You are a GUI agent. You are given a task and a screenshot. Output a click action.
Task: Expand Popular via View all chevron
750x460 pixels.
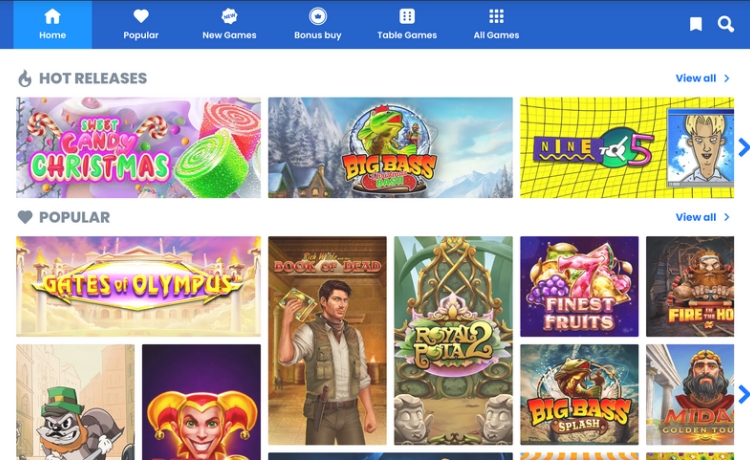(x=727, y=217)
